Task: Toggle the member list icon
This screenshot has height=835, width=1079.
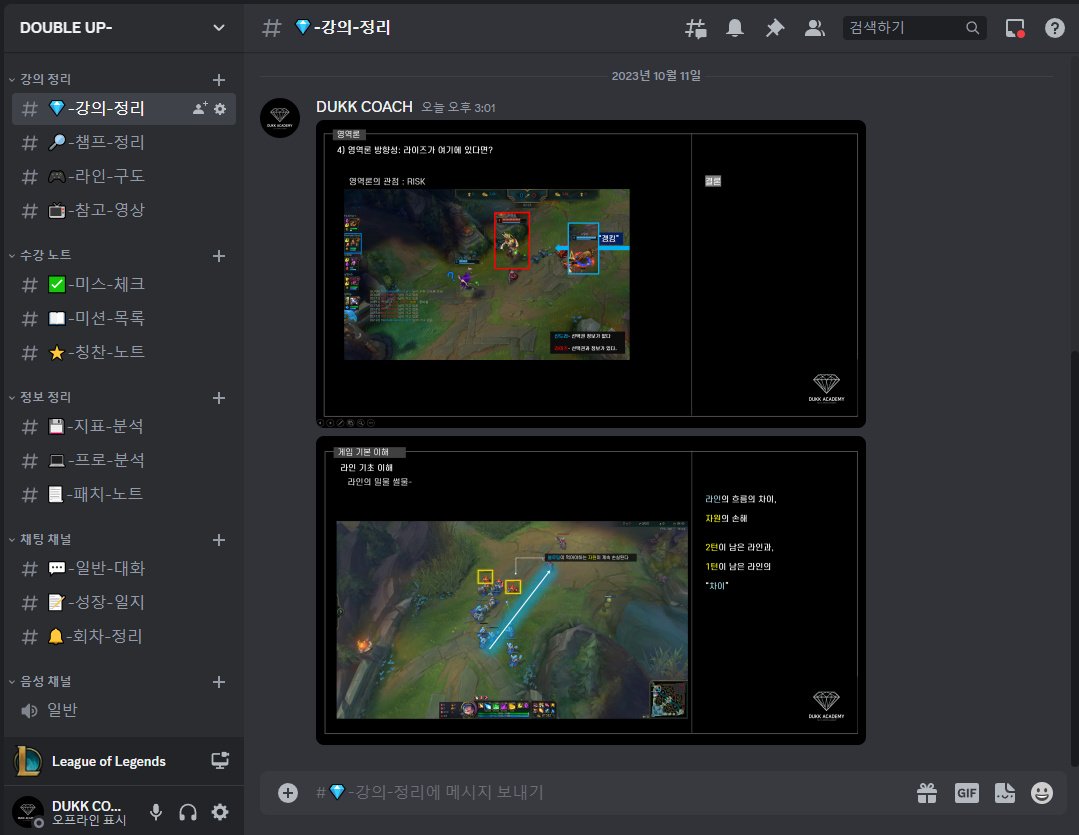Action: coord(815,28)
